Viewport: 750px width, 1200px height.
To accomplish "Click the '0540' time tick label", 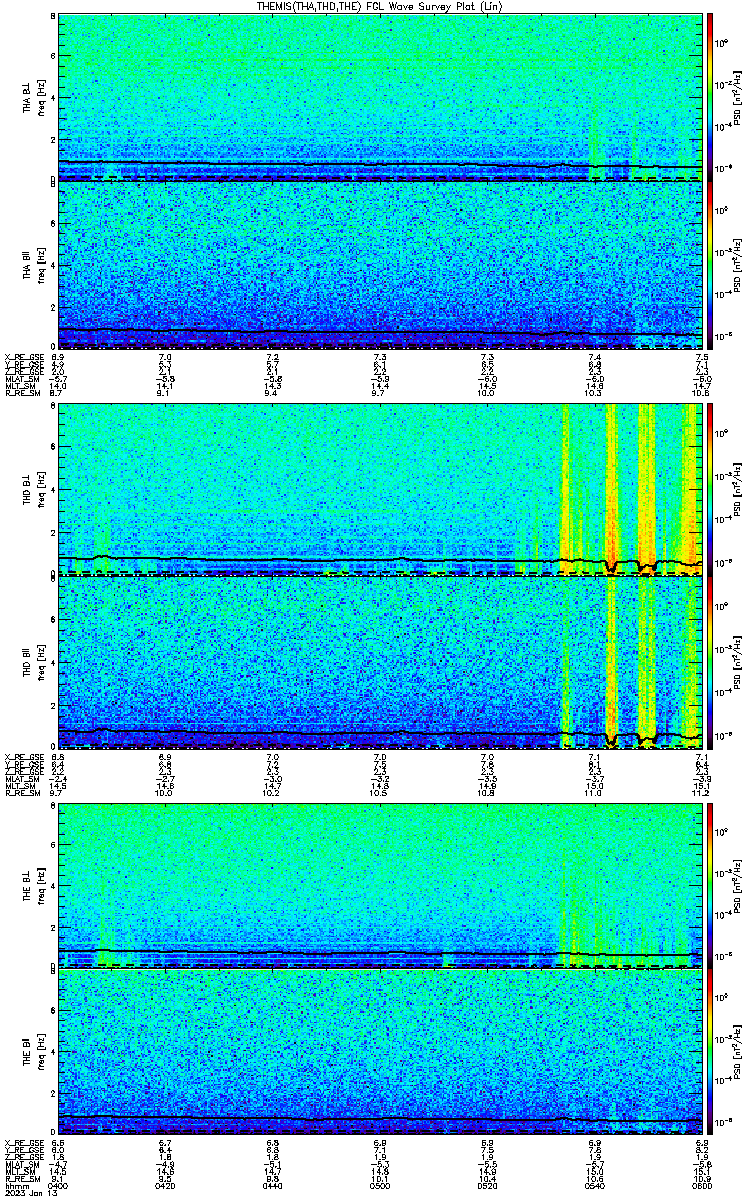I will [x=594, y=1185].
